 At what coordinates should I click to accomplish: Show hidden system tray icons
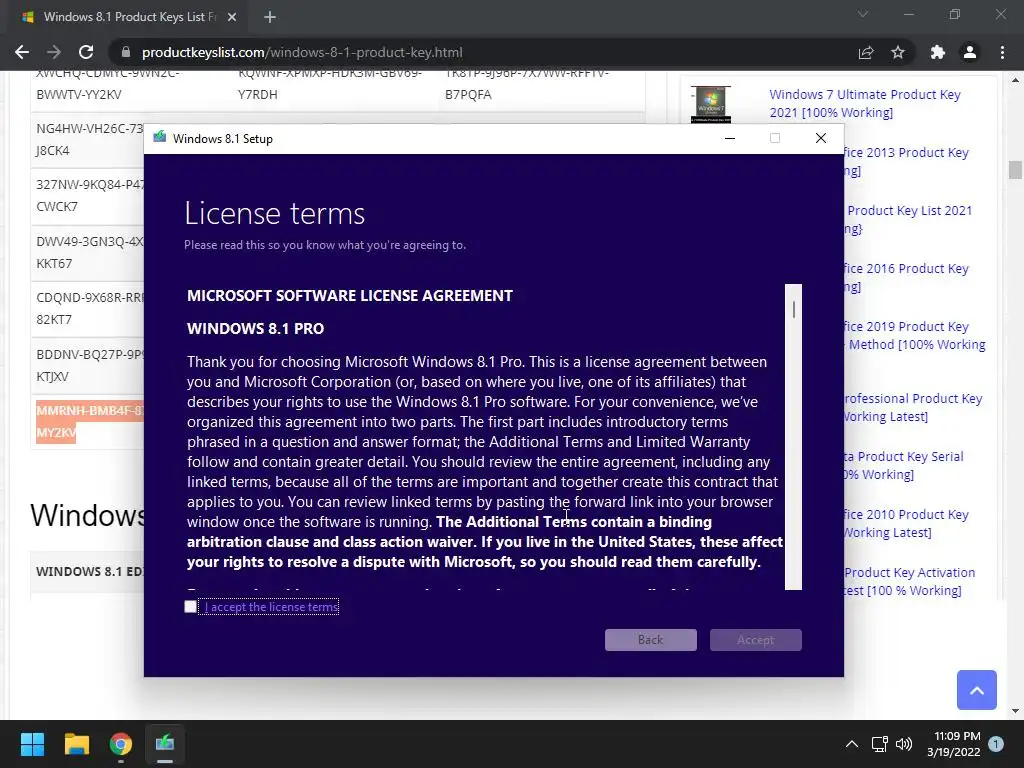point(852,744)
